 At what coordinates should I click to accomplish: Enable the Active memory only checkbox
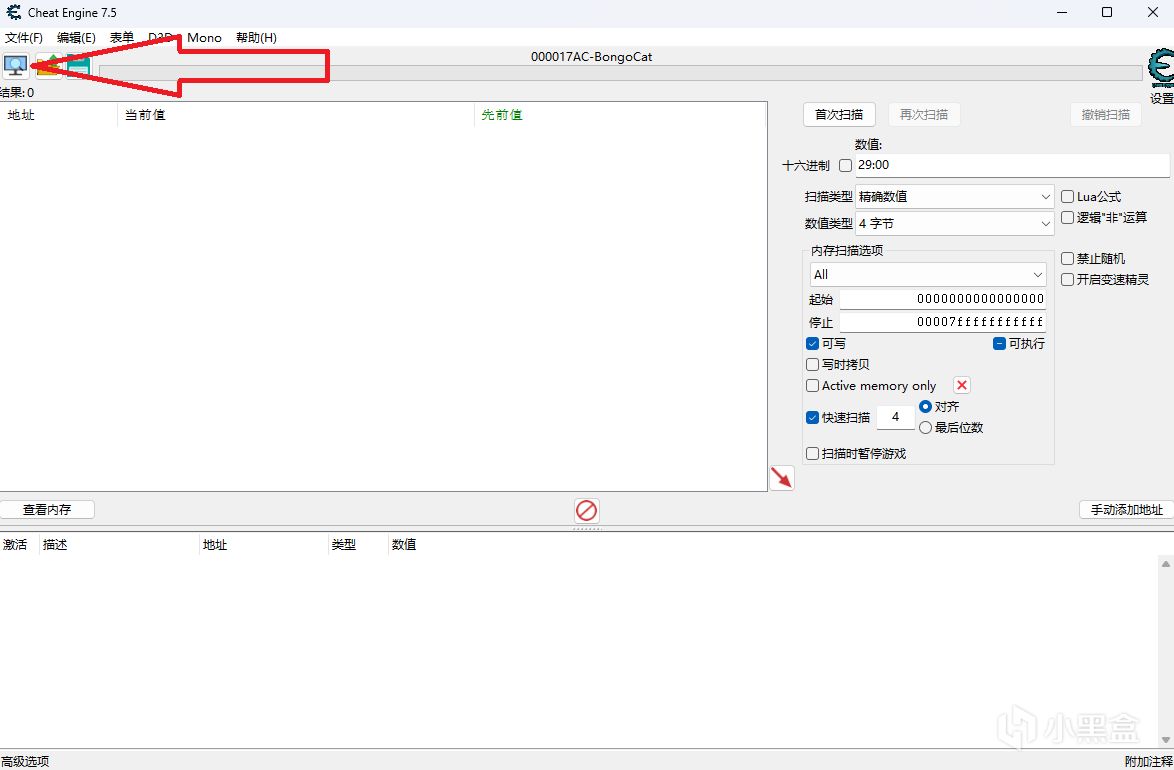coord(812,386)
